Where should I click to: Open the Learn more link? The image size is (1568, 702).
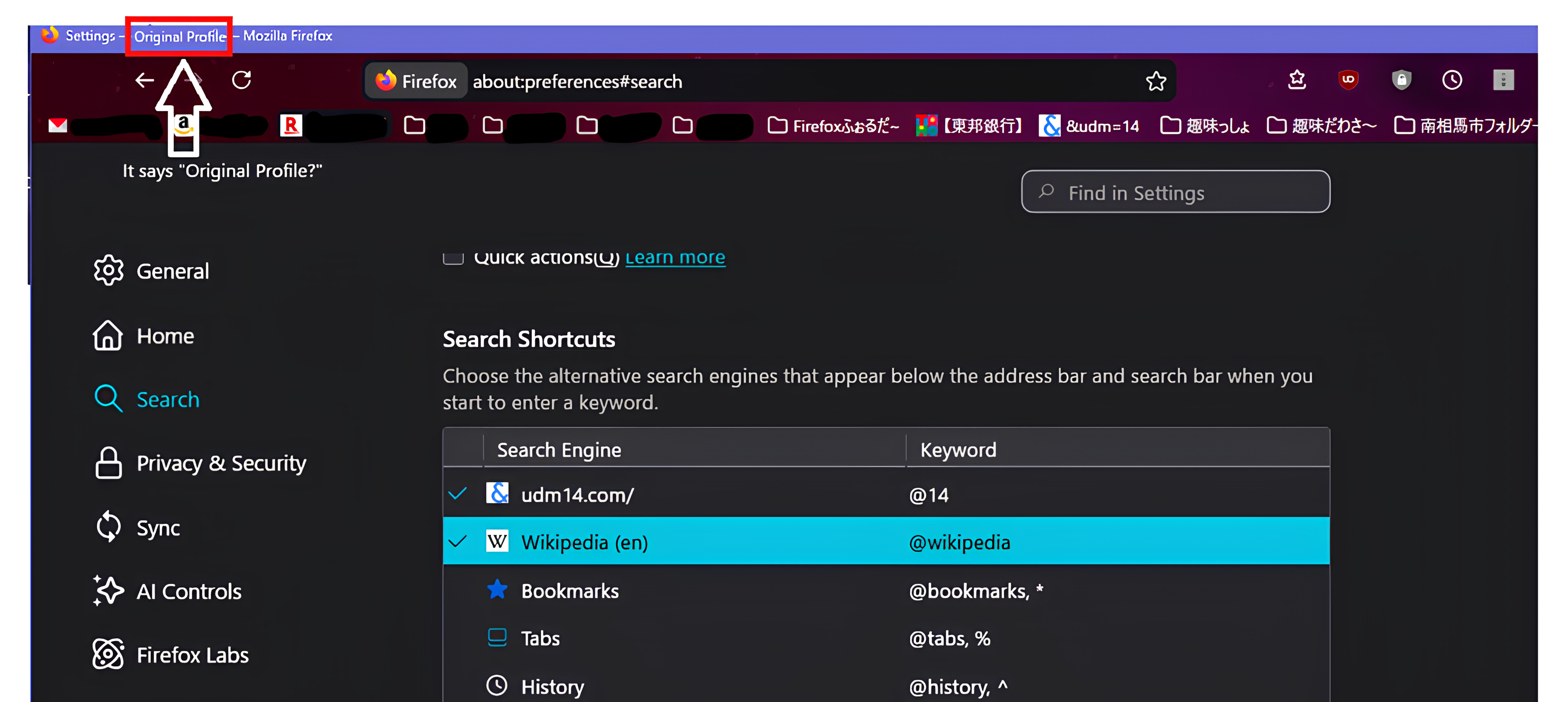675,258
